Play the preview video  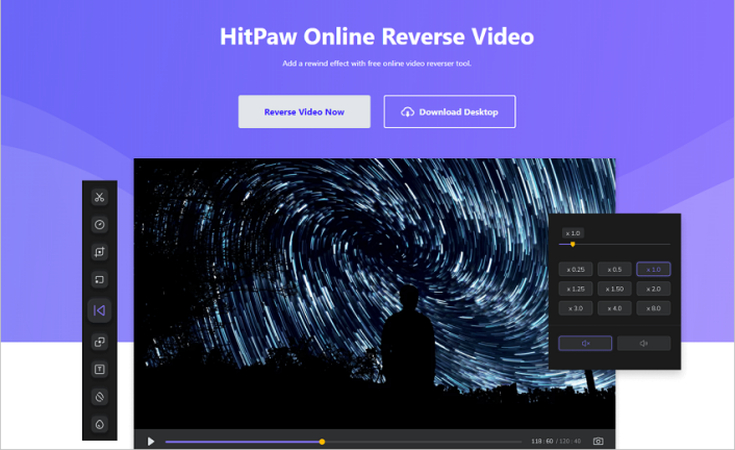coord(151,441)
